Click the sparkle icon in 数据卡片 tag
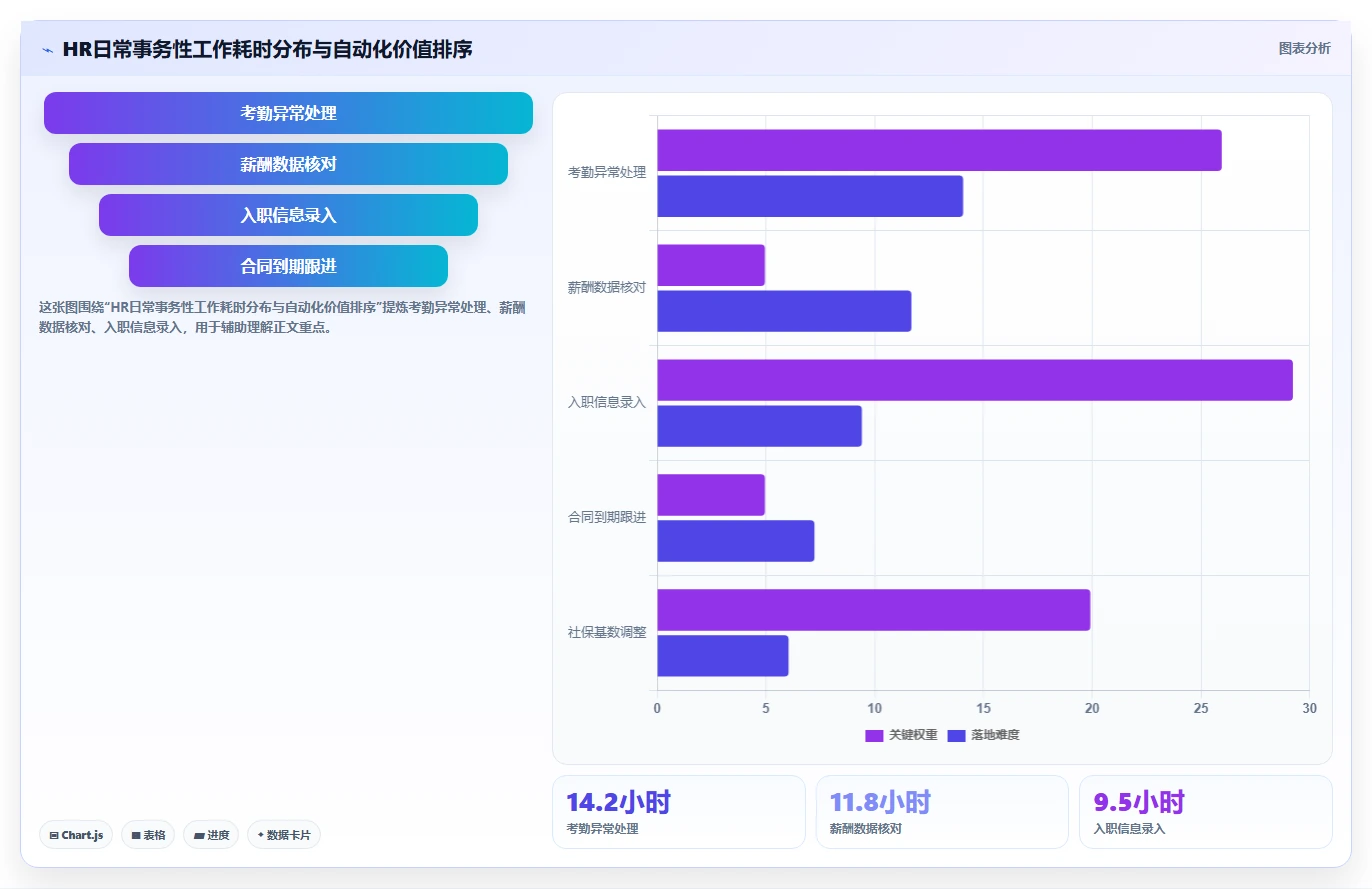This screenshot has height=889, width=1372. (x=260, y=834)
